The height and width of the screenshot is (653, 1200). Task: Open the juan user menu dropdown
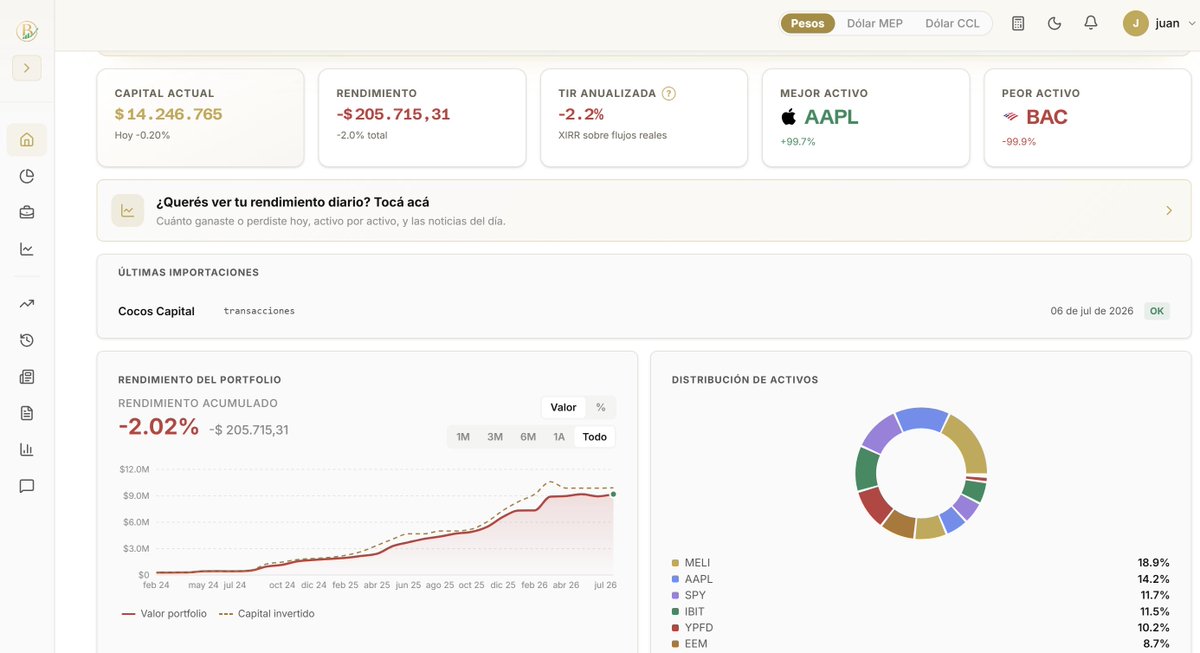click(1159, 23)
